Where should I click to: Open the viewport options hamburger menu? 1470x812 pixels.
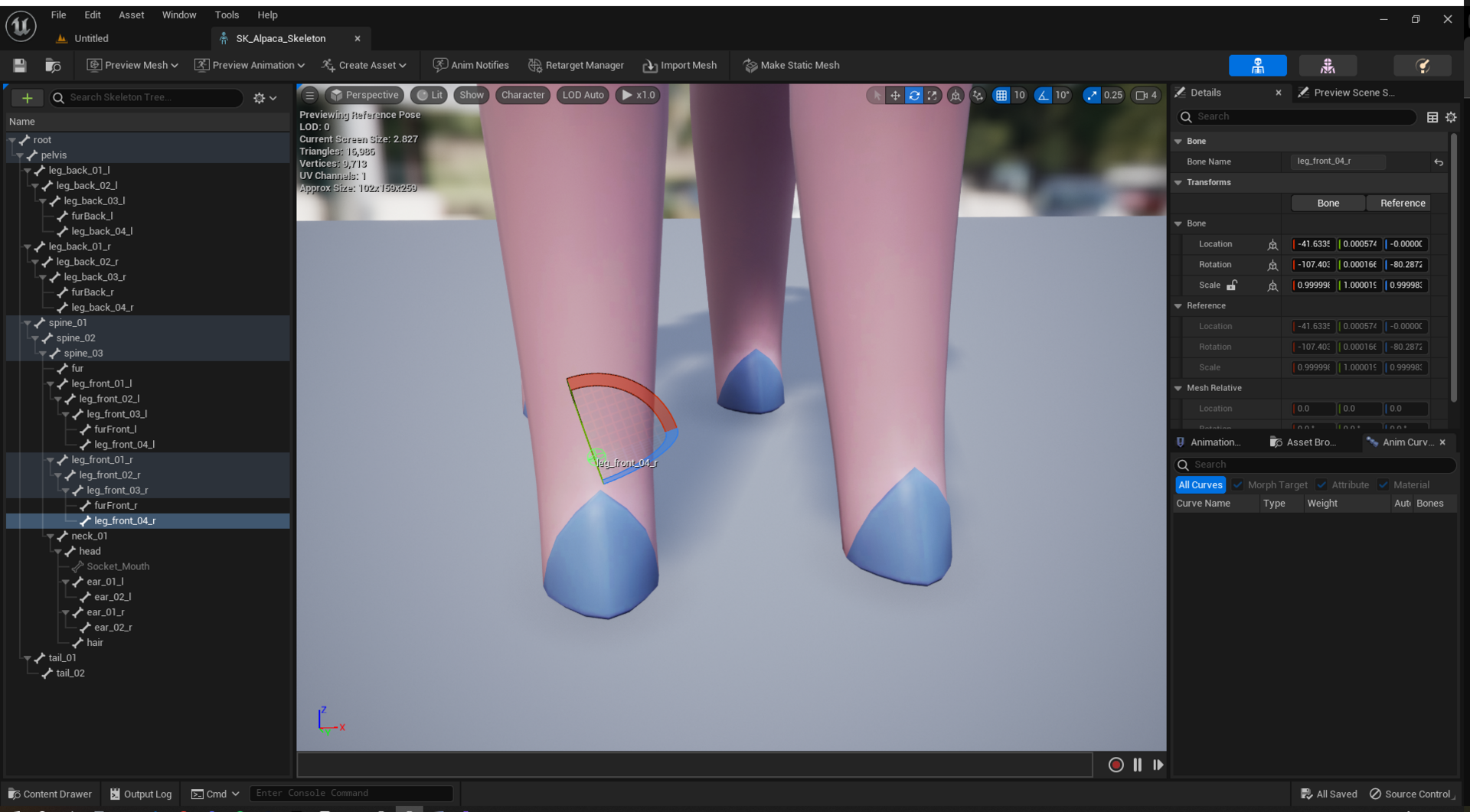(x=309, y=95)
